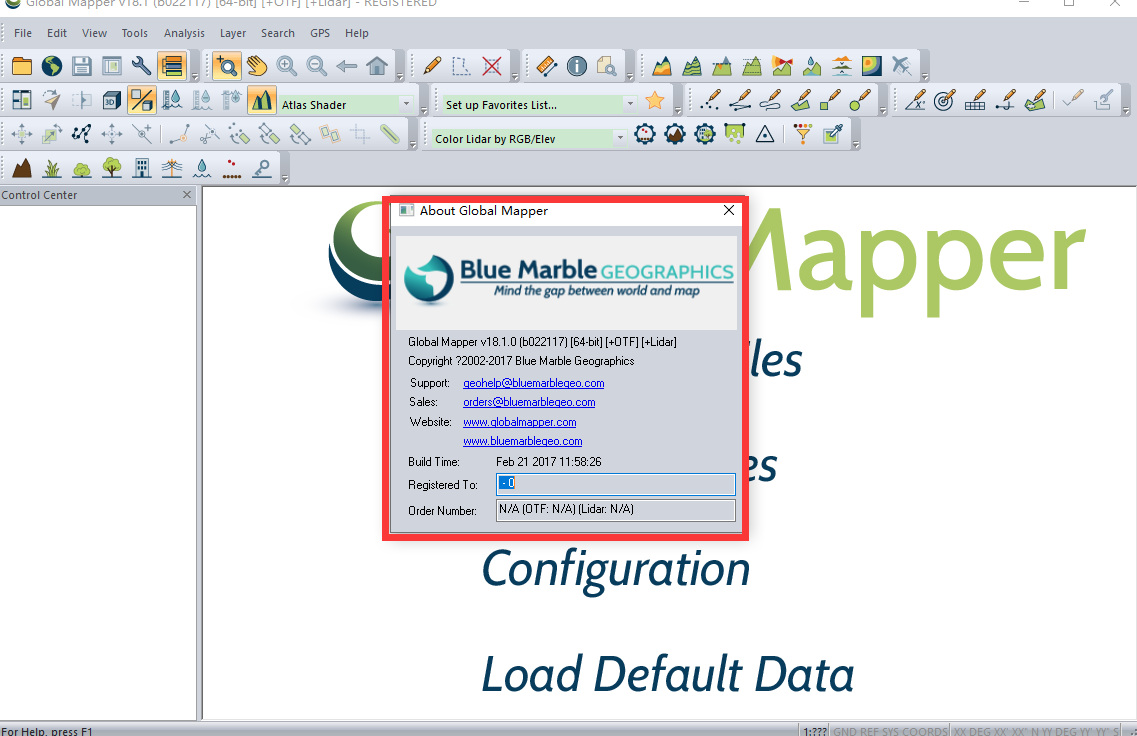This screenshot has height=736, width=1137.
Task: Open the Layer menu
Action: 233,33
